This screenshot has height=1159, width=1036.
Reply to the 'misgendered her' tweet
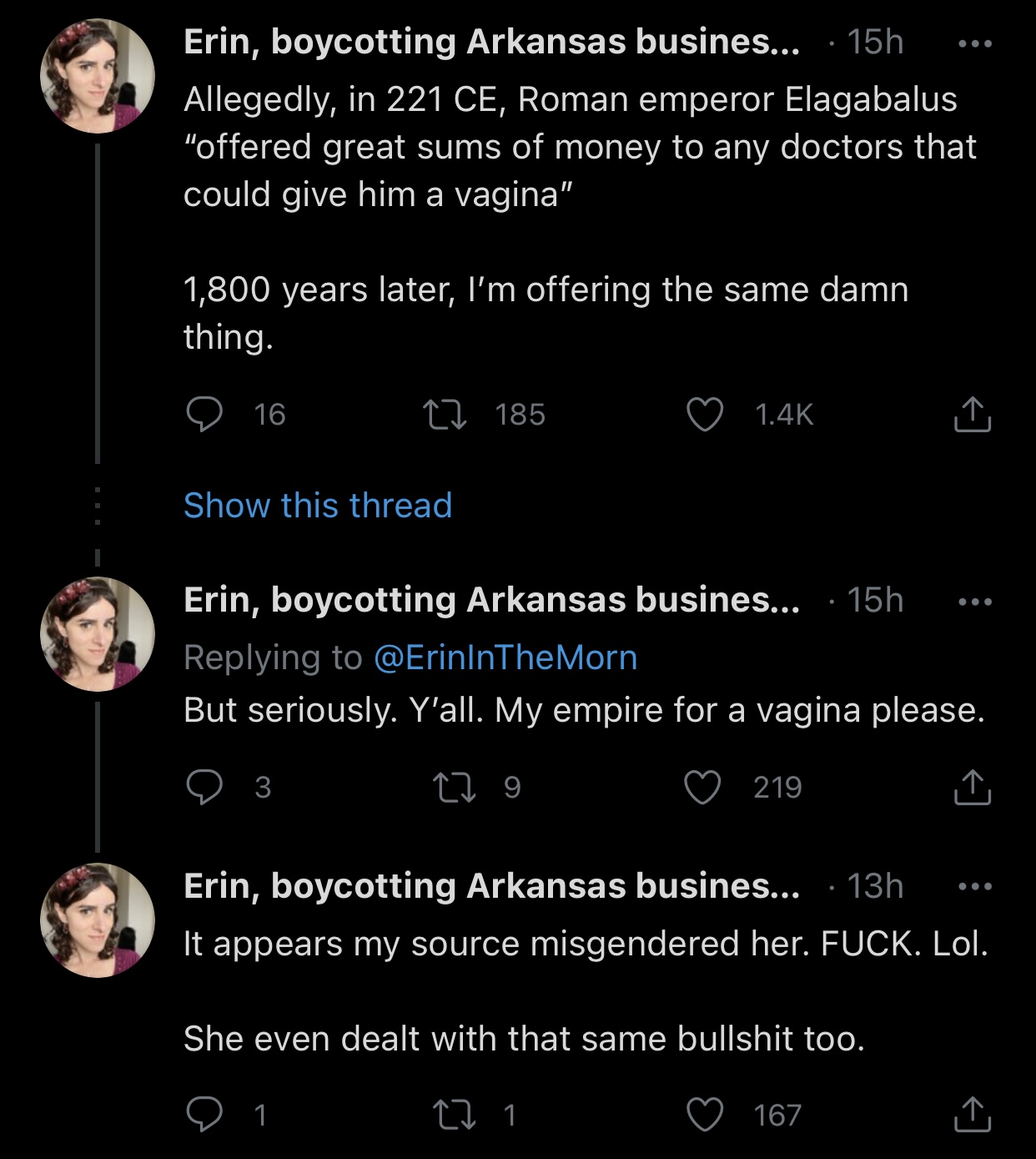pyautogui.click(x=204, y=1114)
